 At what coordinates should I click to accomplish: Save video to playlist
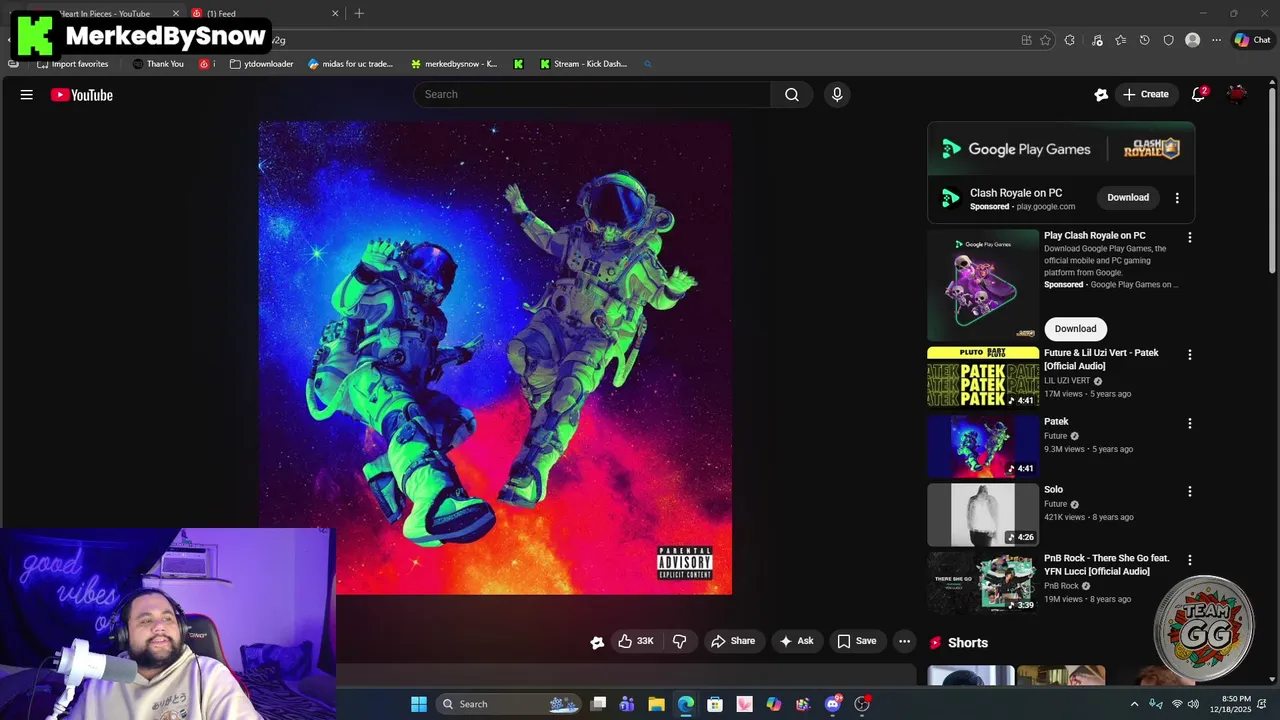tap(857, 641)
